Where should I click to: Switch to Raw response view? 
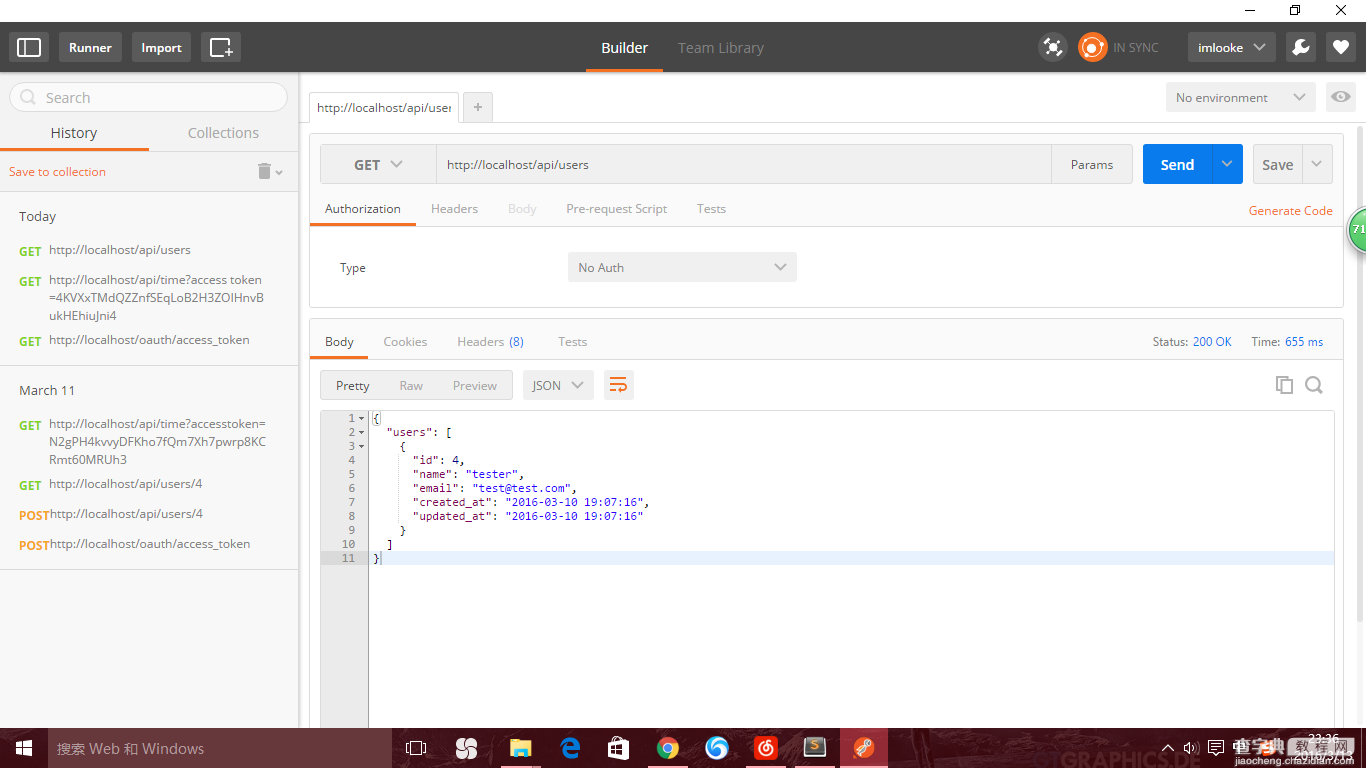click(411, 385)
